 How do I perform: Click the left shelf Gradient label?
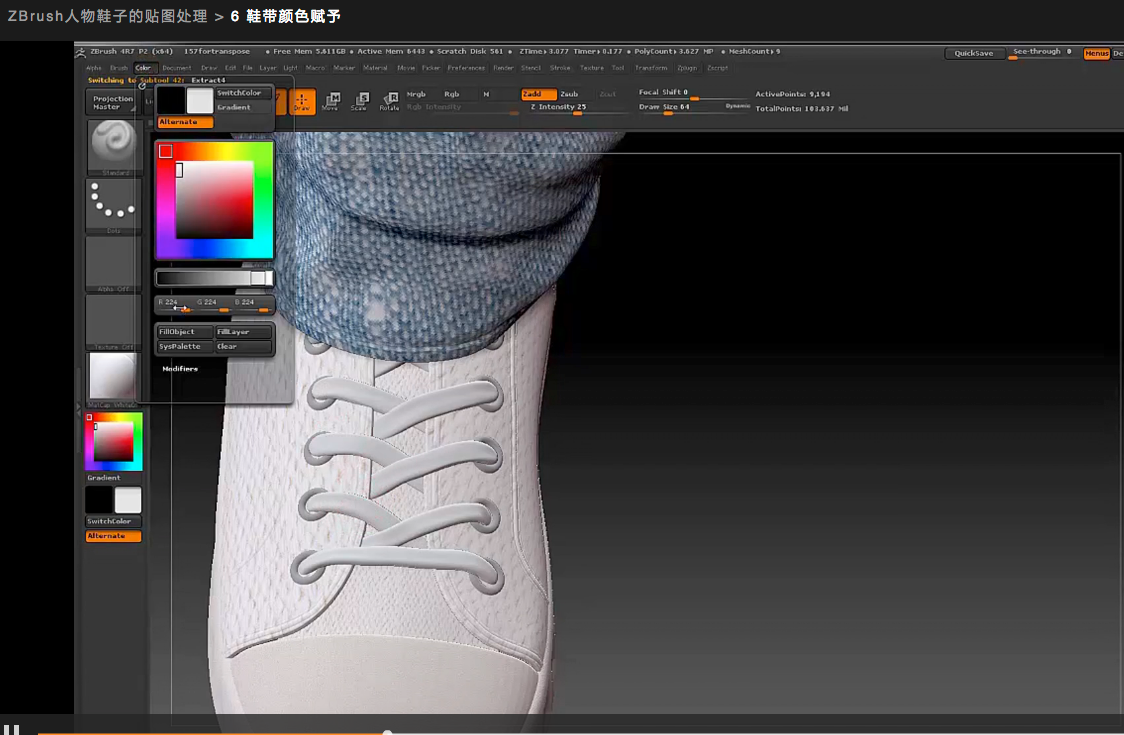tap(104, 478)
